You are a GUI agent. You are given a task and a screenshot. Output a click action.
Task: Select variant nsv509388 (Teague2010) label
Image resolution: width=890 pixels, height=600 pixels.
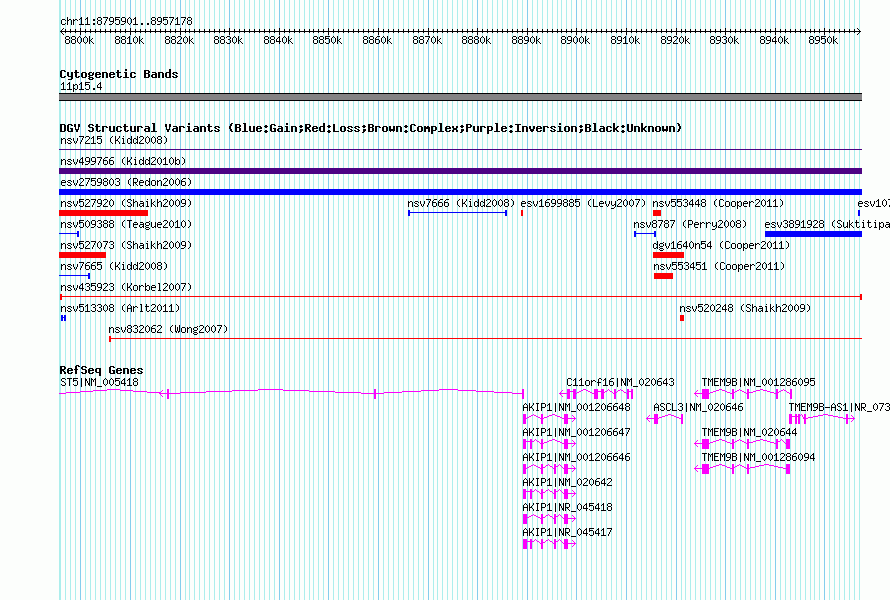coord(126,224)
